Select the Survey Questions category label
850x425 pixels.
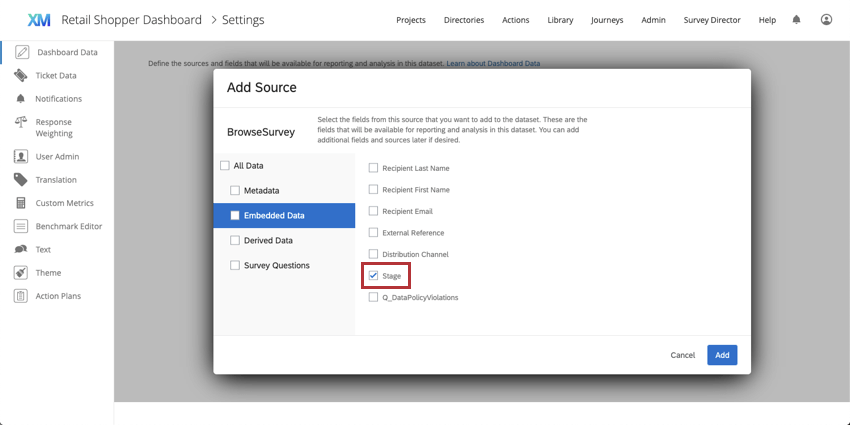click(276, 265)
